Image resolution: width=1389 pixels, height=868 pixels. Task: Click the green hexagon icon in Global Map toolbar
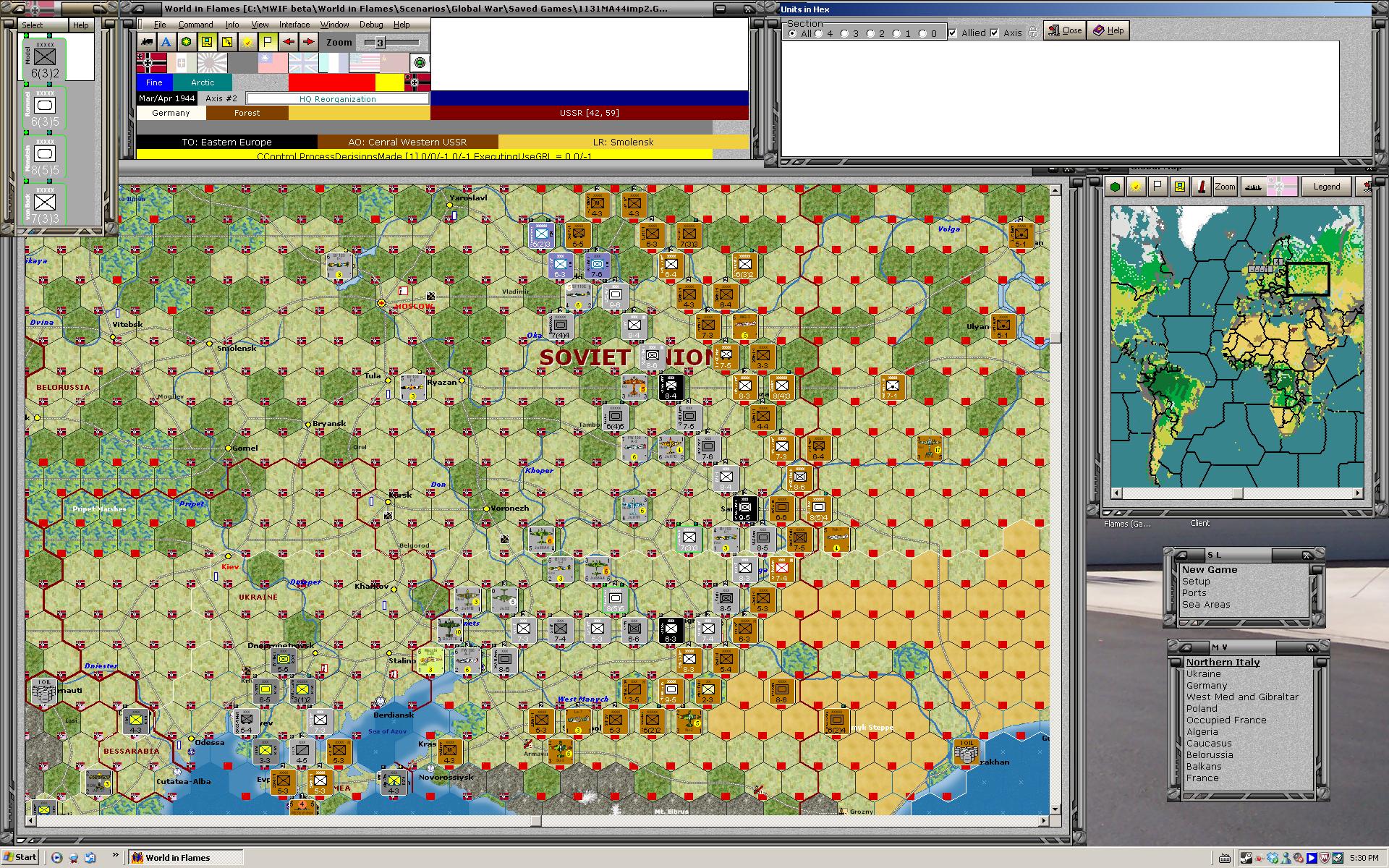coord(1115,187)
